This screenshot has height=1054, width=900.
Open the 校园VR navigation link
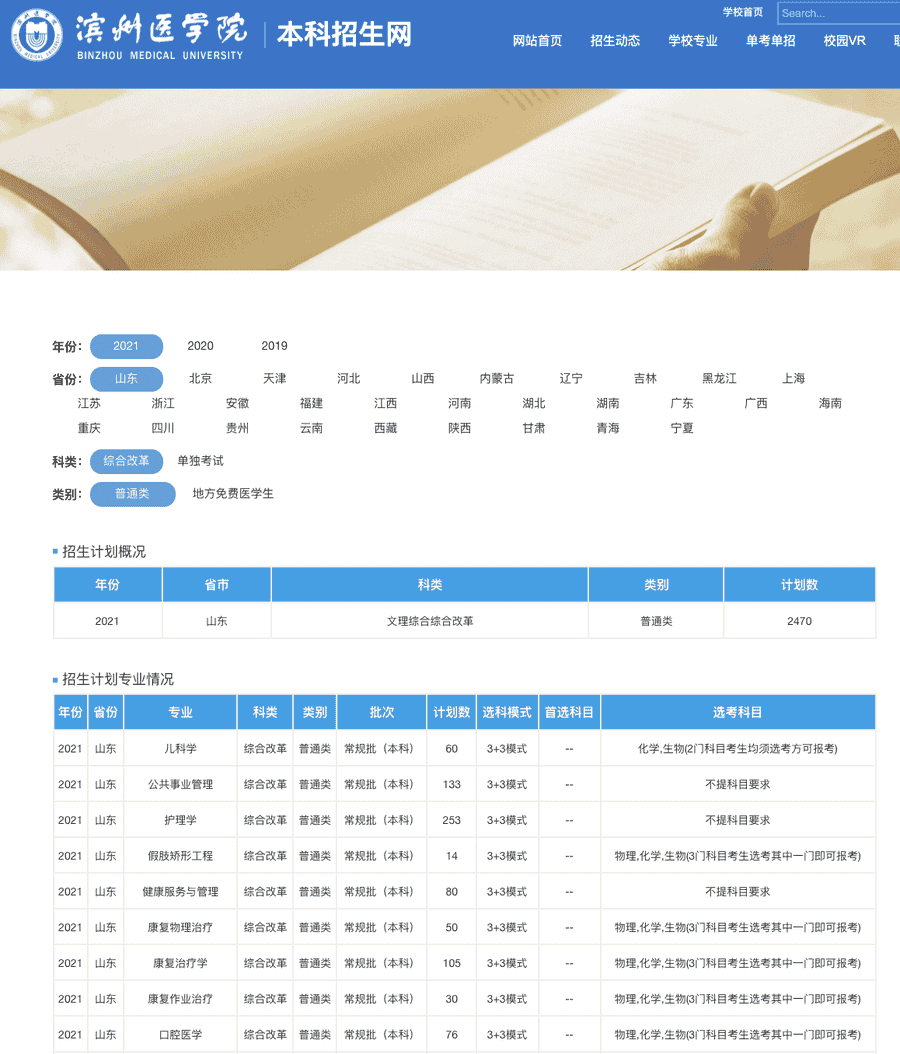844,41
